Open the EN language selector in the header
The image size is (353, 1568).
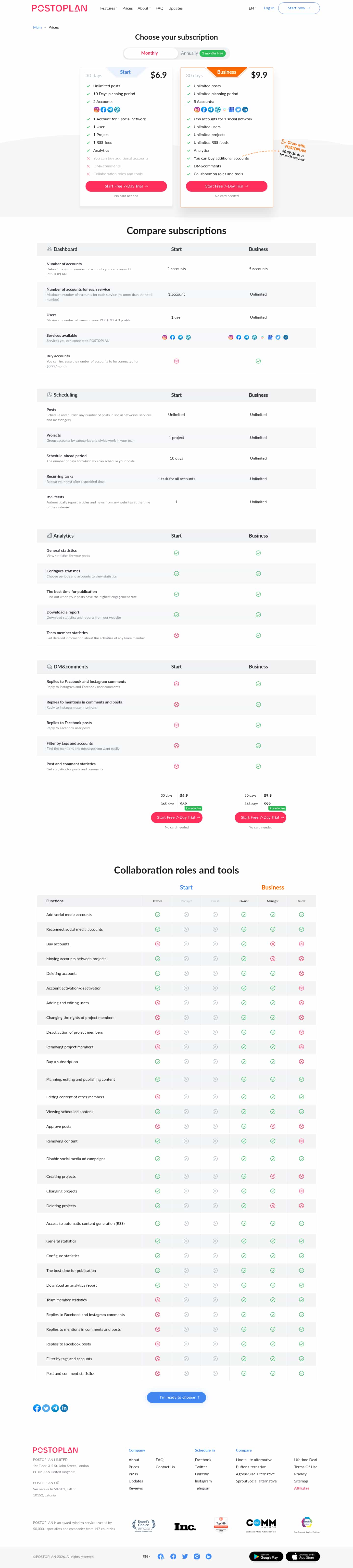click(252, 9)
